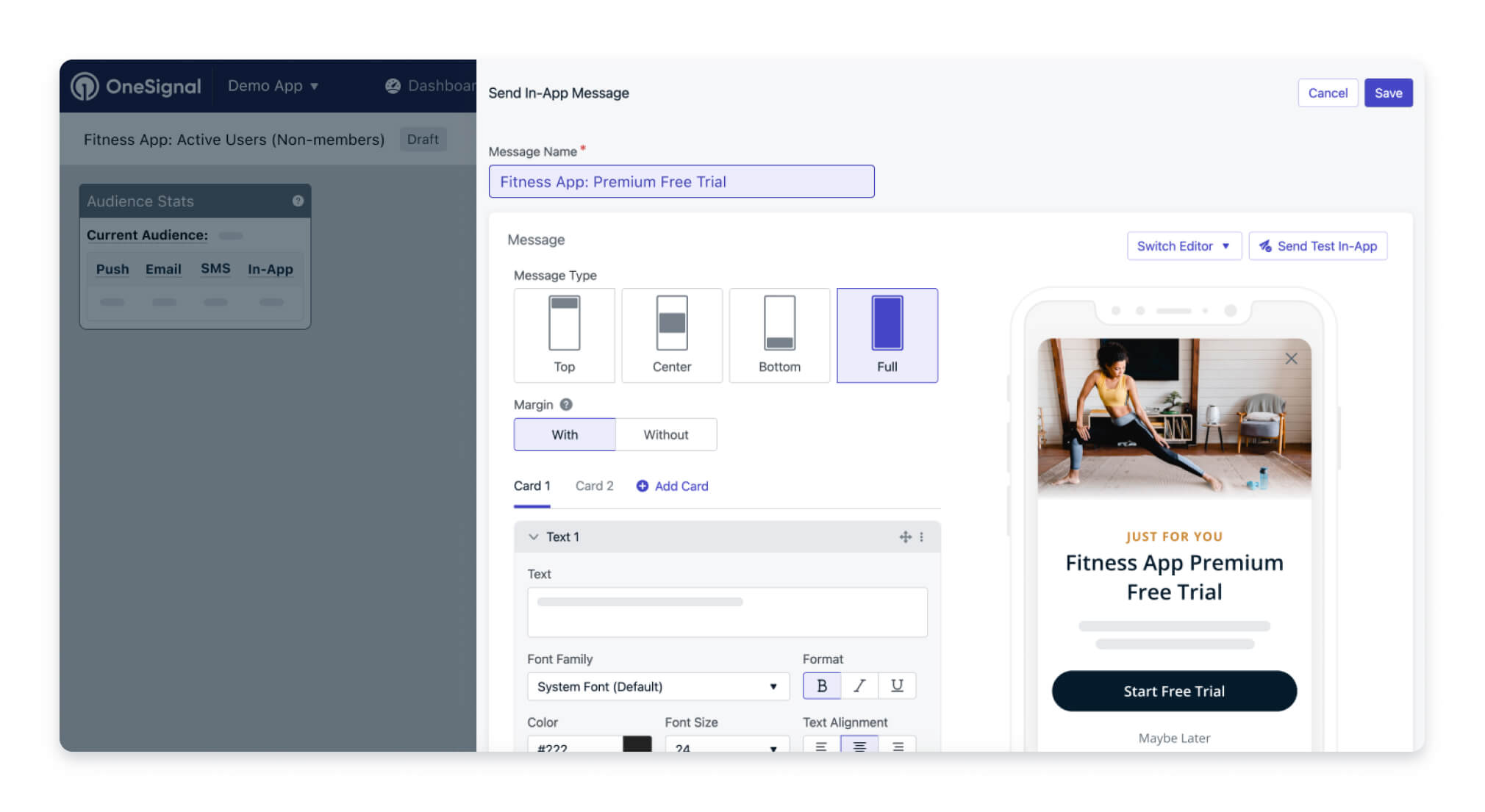Click the Save button
This screenshot has width=1485, height=812.
pyautogui.click(x=1389, y=93)
